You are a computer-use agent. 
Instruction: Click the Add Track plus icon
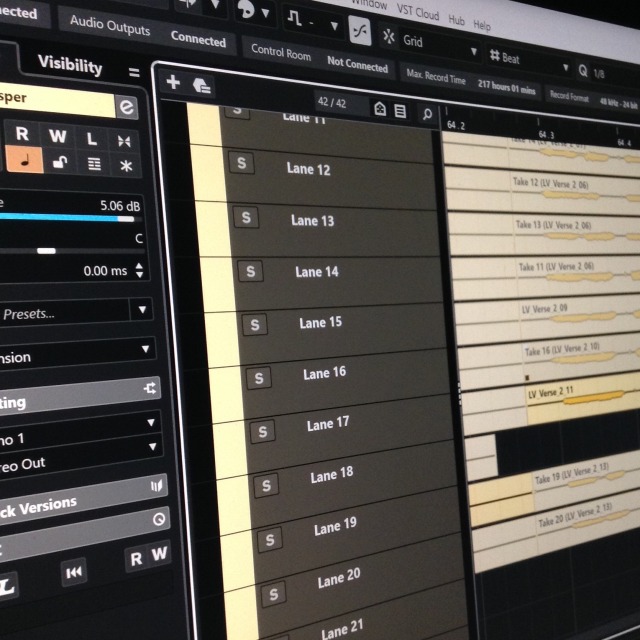click(173, 83)
